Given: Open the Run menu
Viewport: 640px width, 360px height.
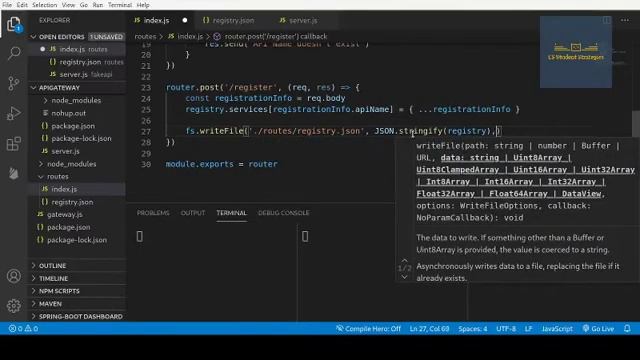Looking at the screenshot, I should pos(98,5).
